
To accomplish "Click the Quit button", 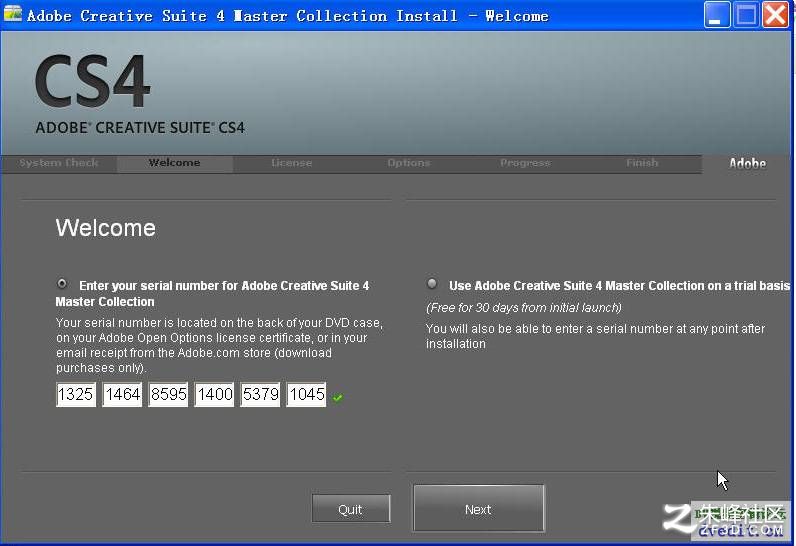I will point(351,509).
